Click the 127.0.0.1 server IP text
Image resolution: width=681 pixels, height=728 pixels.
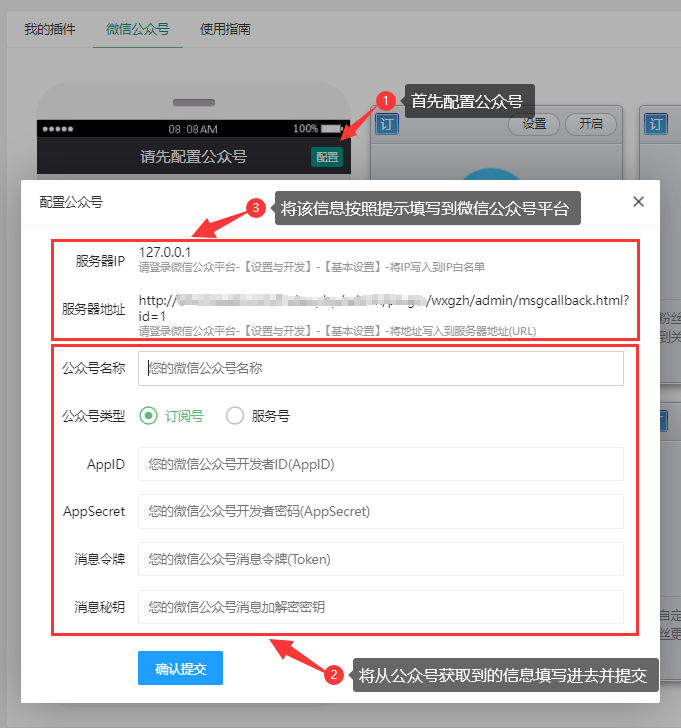tap(165, 252)
